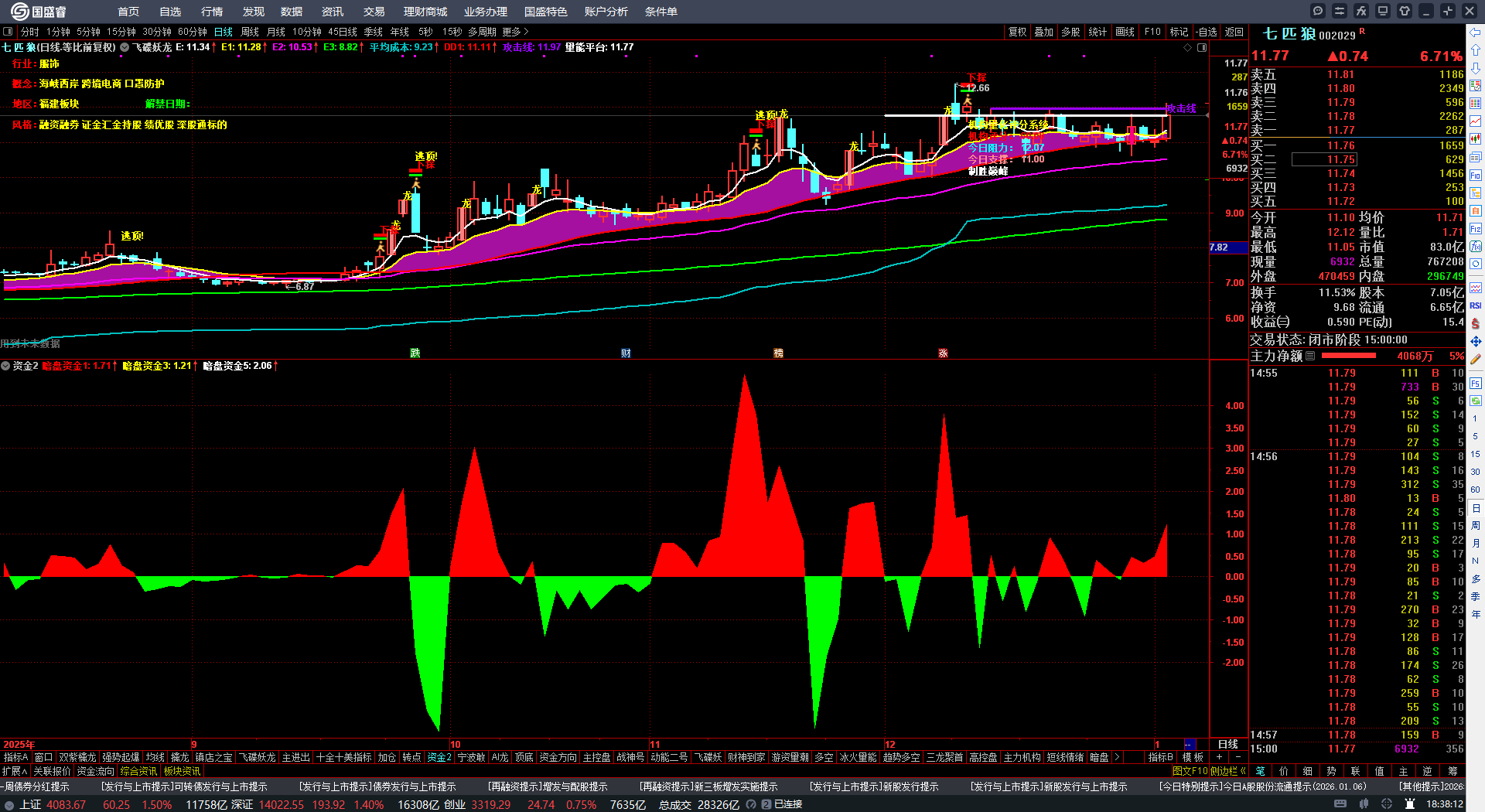Click the split panel icon at chart top right
Viewport: 1485px width, 812px height.
1202,47
